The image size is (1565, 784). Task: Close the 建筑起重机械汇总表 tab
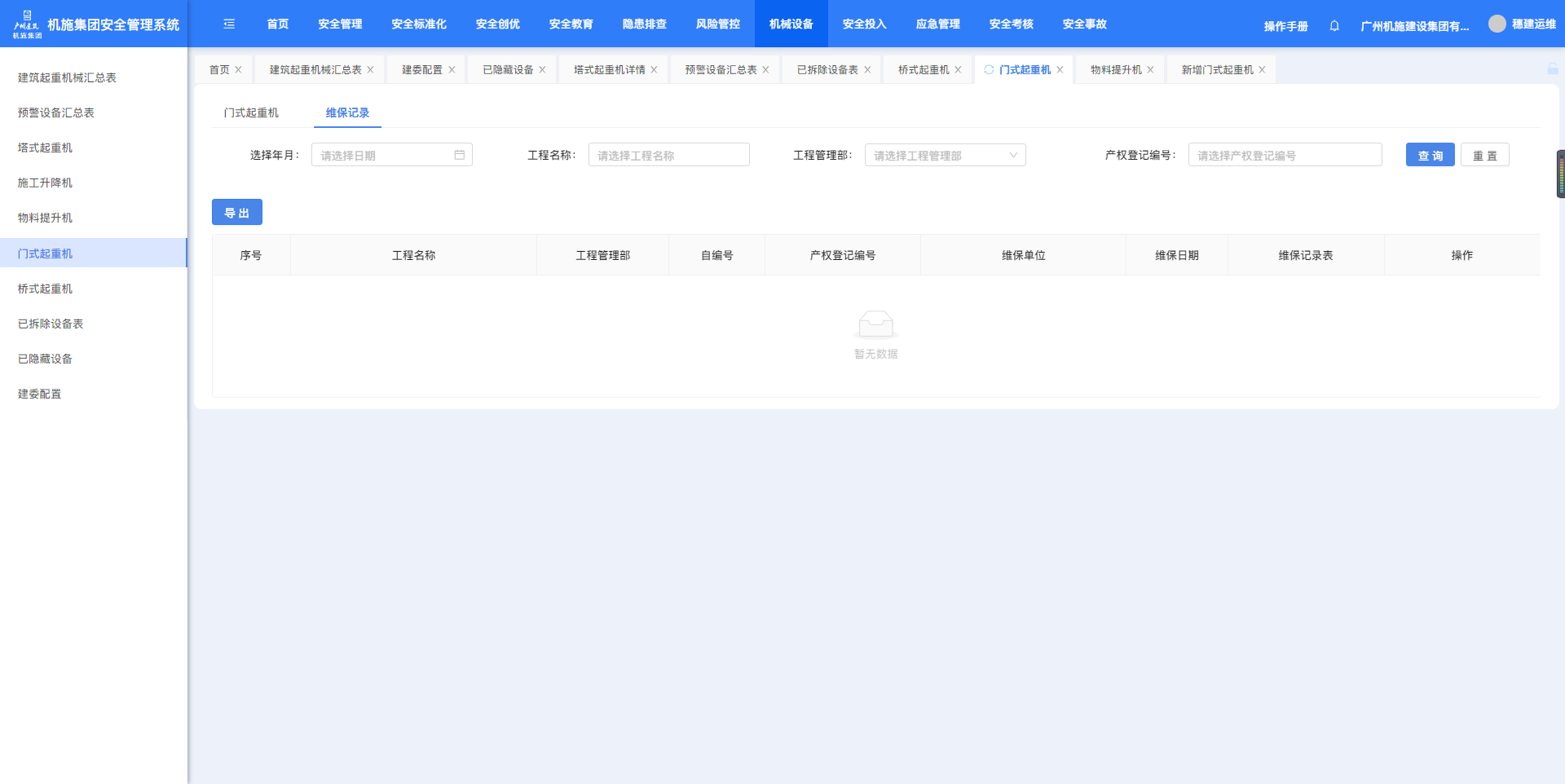[370, 70]
